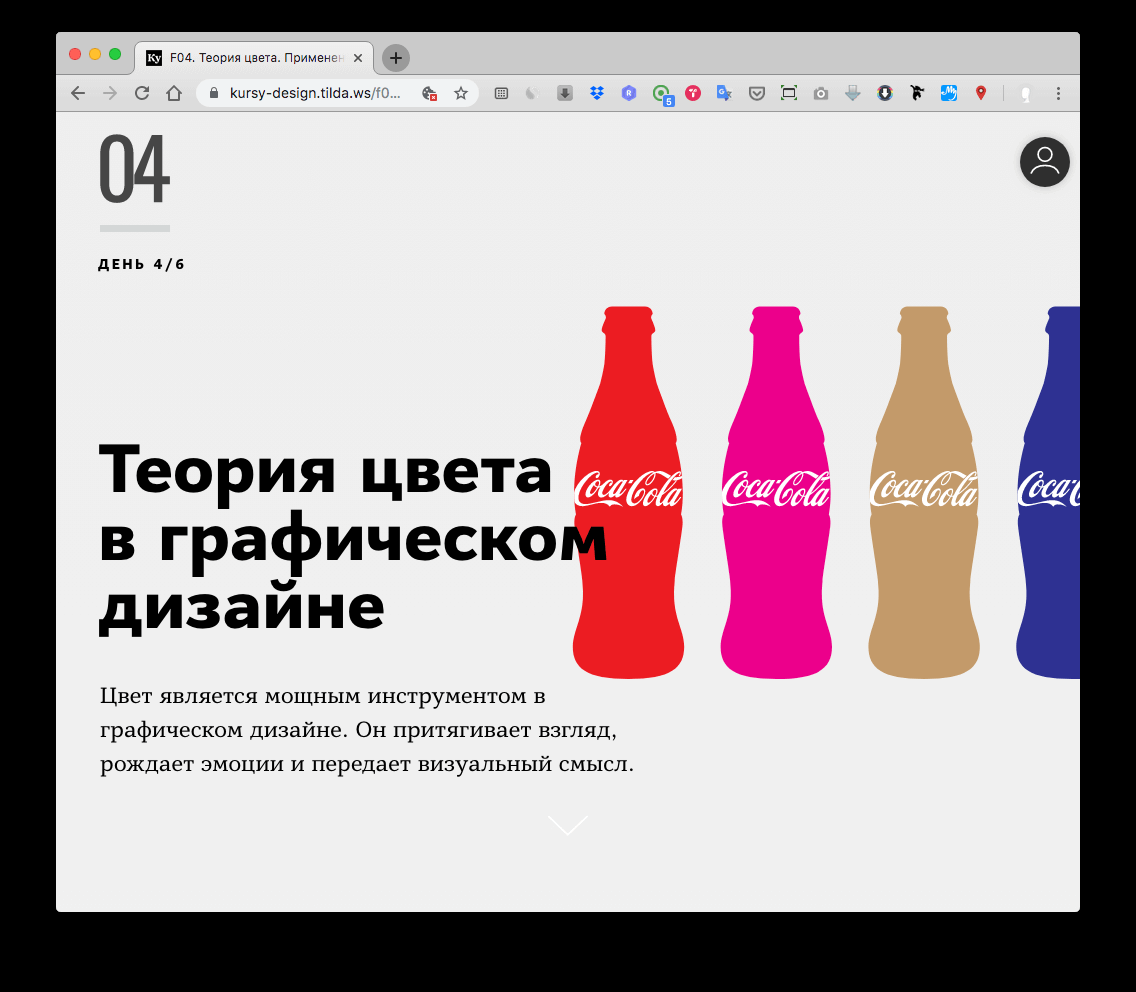This screenshot has height=992, width=1136.
Task: Select the 'F04. Теория цвета' tab
Action: pos(254,58)
